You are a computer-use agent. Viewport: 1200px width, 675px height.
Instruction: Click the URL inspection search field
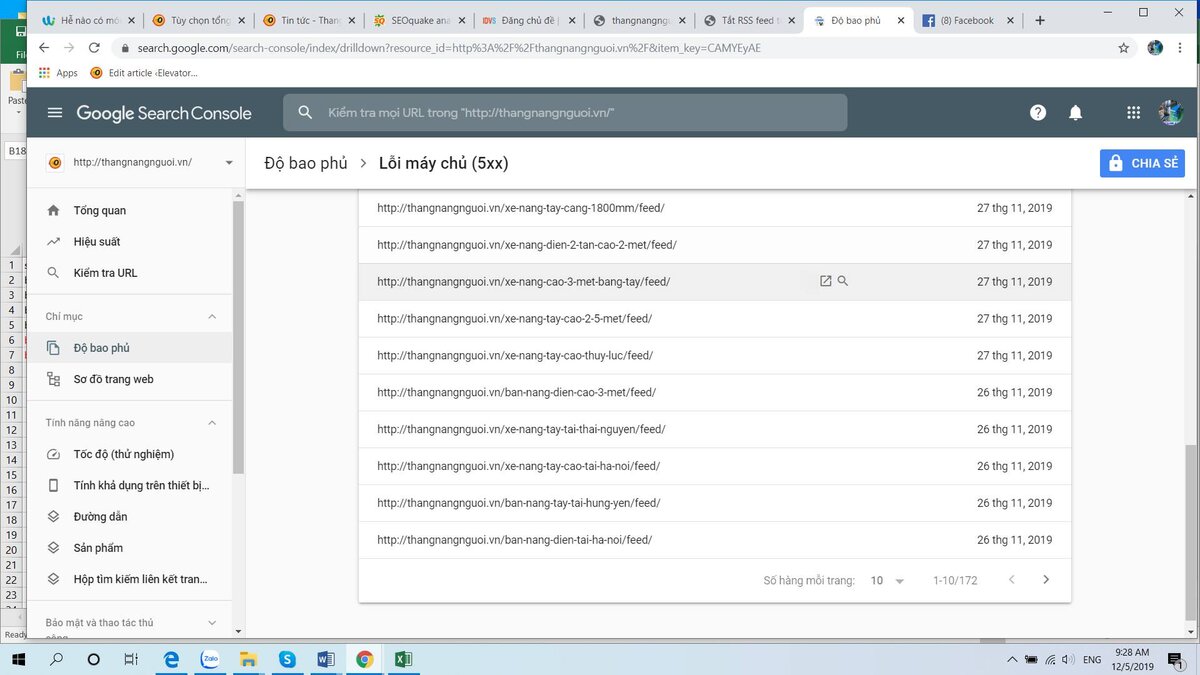coord(565,113)
